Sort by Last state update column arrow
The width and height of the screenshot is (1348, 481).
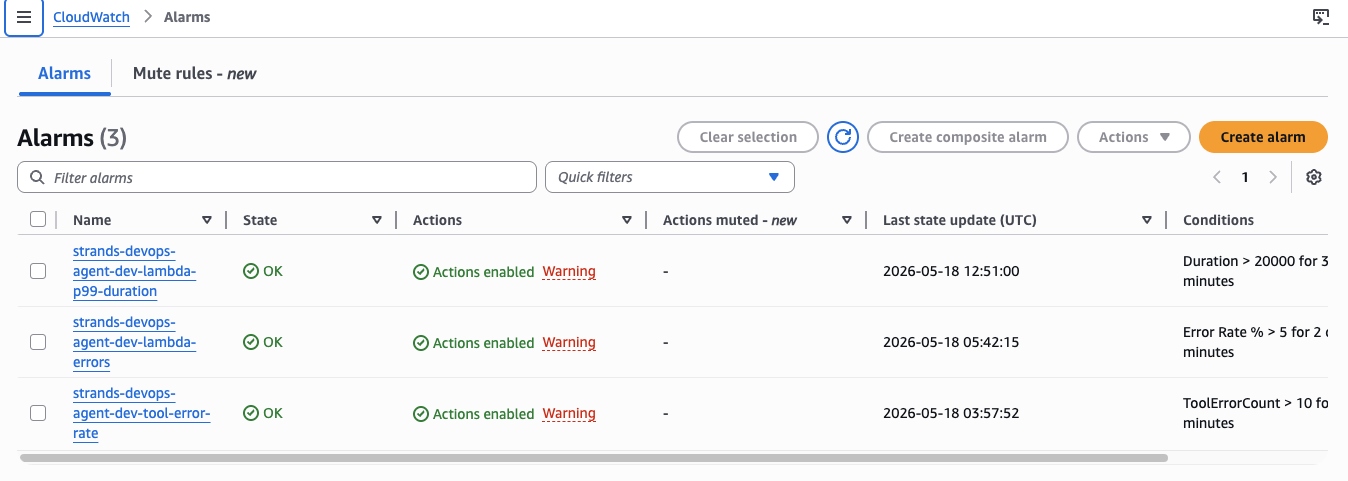tap(1147, 220)
